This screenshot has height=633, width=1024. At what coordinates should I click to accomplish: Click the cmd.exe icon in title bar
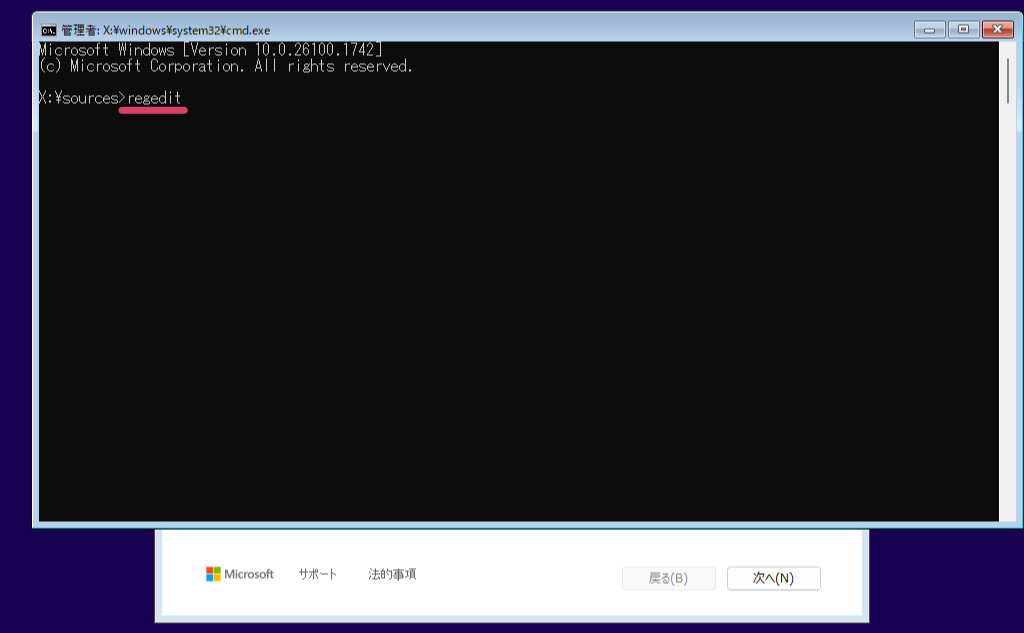point(48,30)
